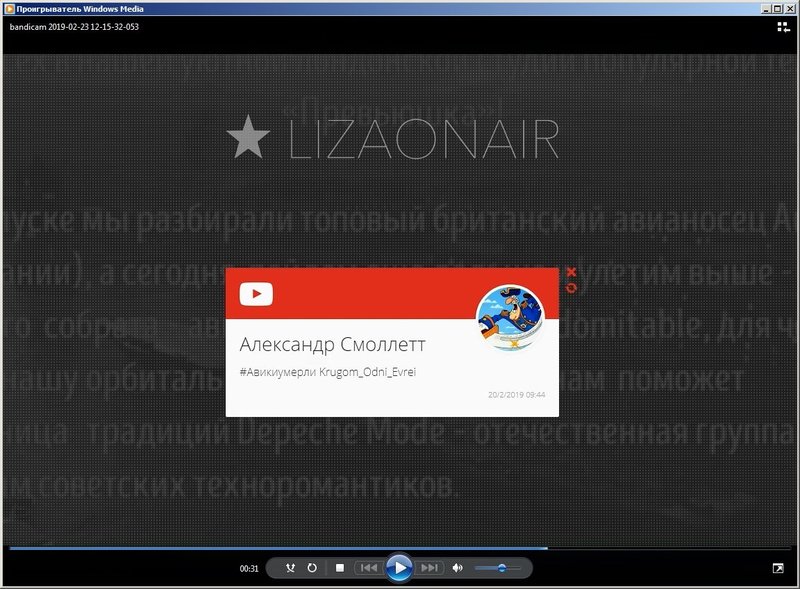Turn on shuffle playback
Screen dimensions: 800x589
point(290,568)
